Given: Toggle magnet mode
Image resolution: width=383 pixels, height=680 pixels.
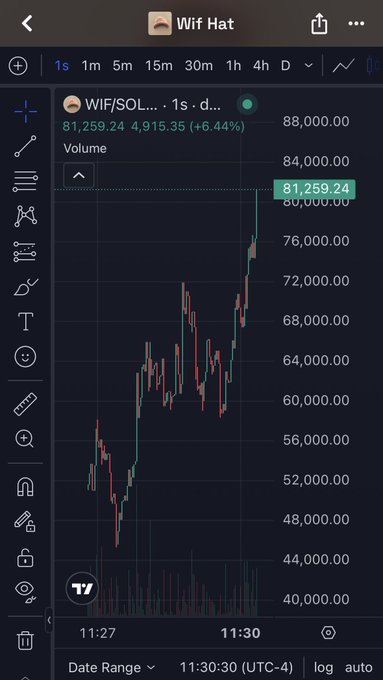Looking at the screenshot, I should click(x=25, y=487).
